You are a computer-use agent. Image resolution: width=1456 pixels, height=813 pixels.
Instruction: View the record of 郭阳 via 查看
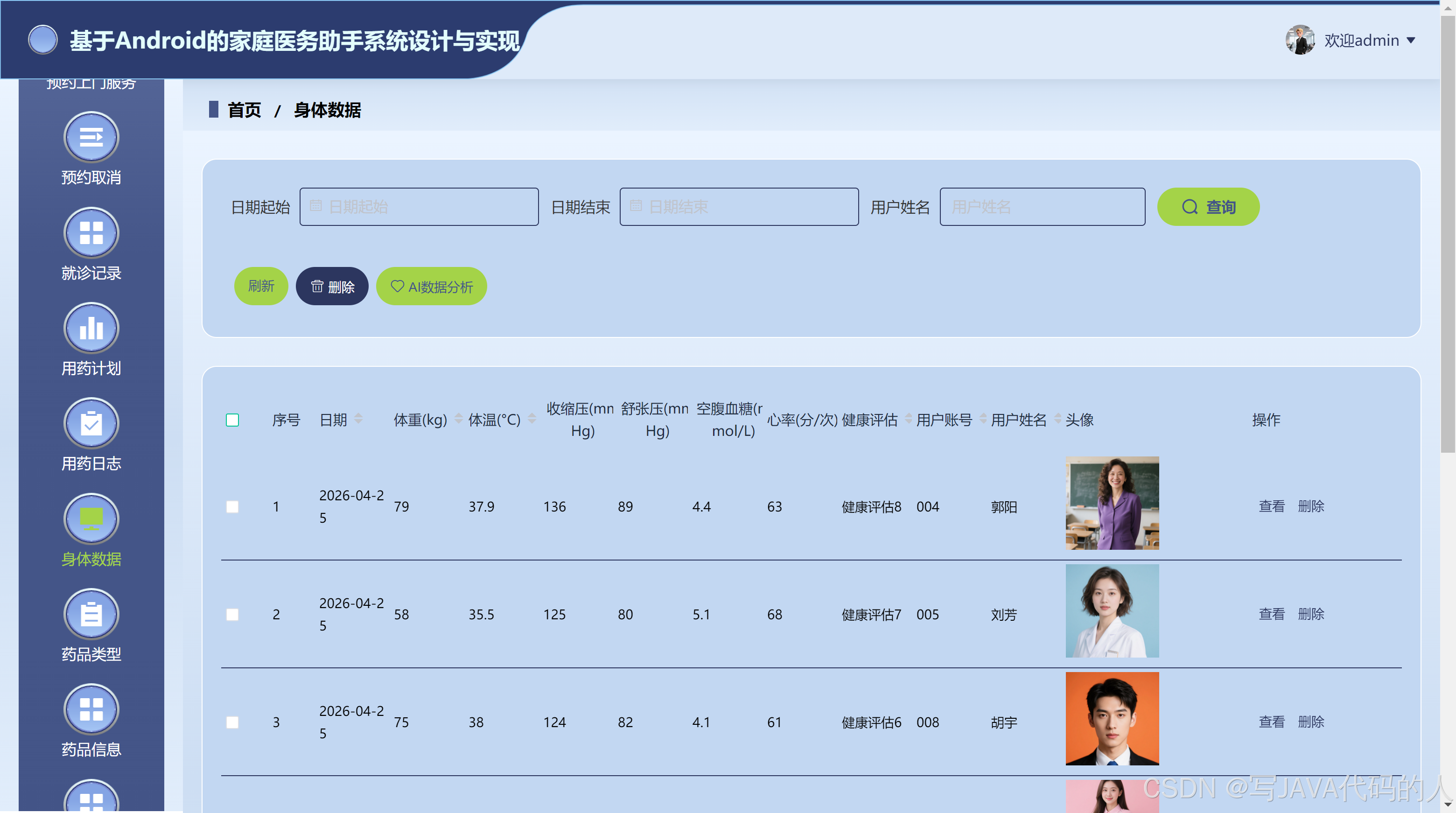(1272, 506)
